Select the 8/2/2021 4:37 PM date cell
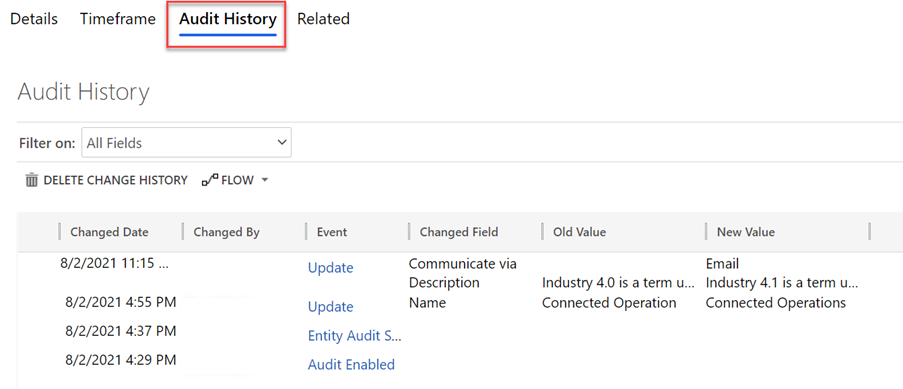Image resolution: width=903 pixels, height=389 pixels. (x=120, y=331)
